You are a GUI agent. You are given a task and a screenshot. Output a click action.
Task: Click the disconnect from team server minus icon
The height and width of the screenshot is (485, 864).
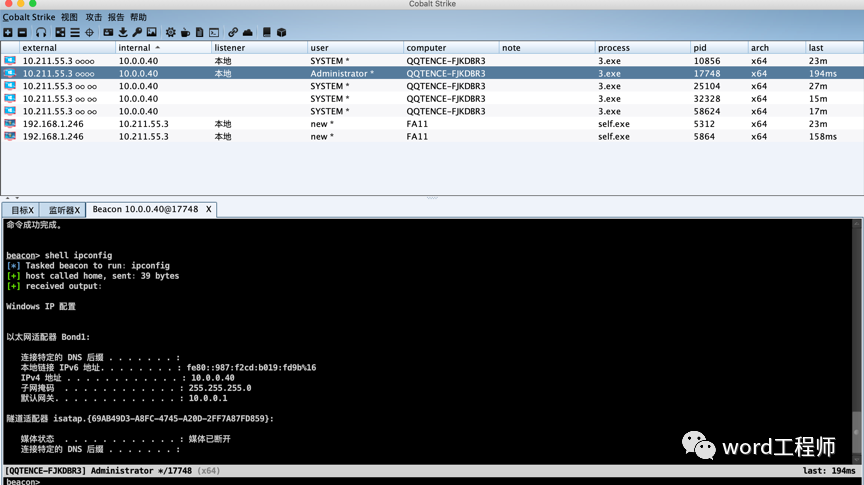22,33
